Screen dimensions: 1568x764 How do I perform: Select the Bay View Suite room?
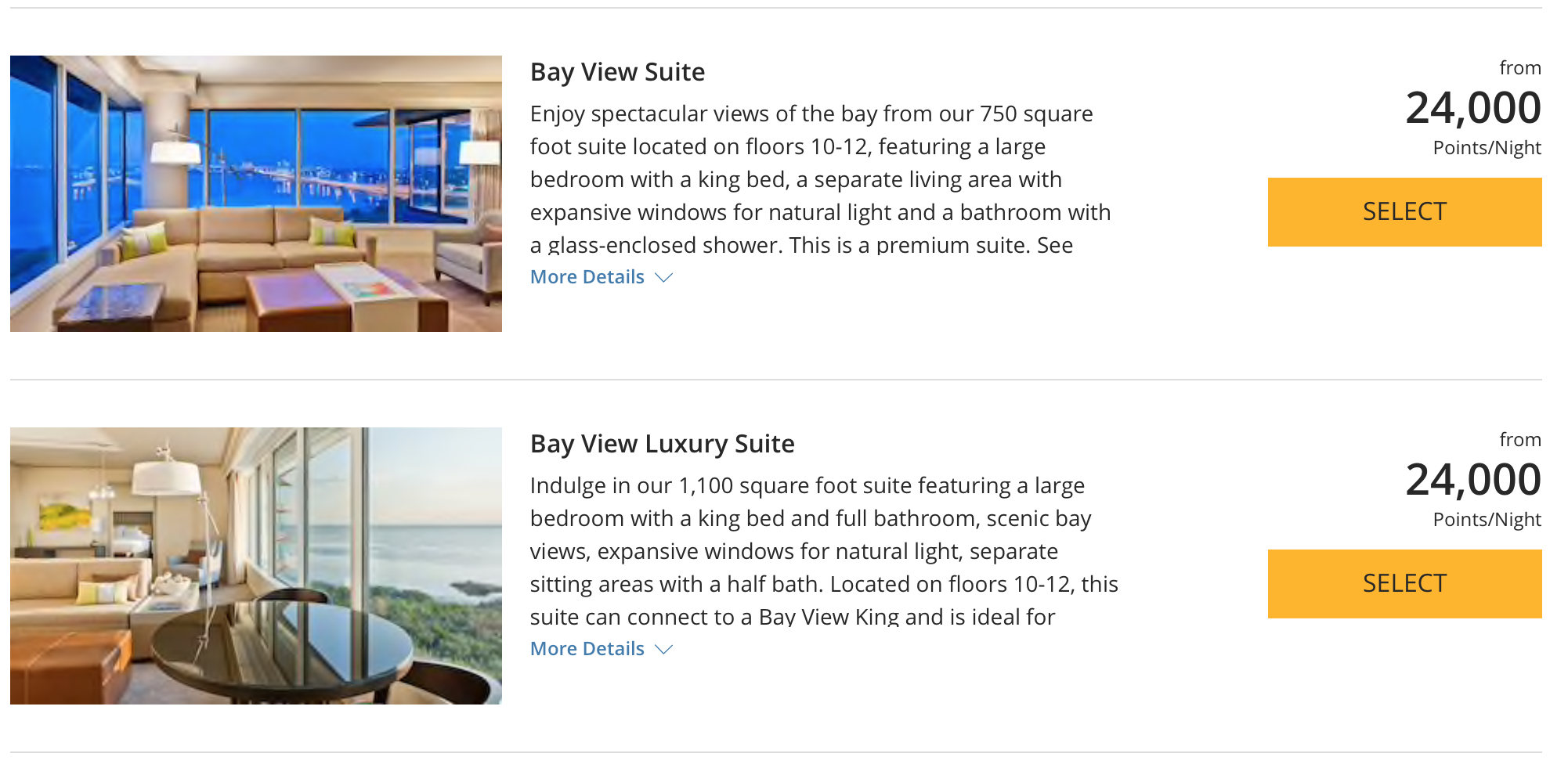1404,212
